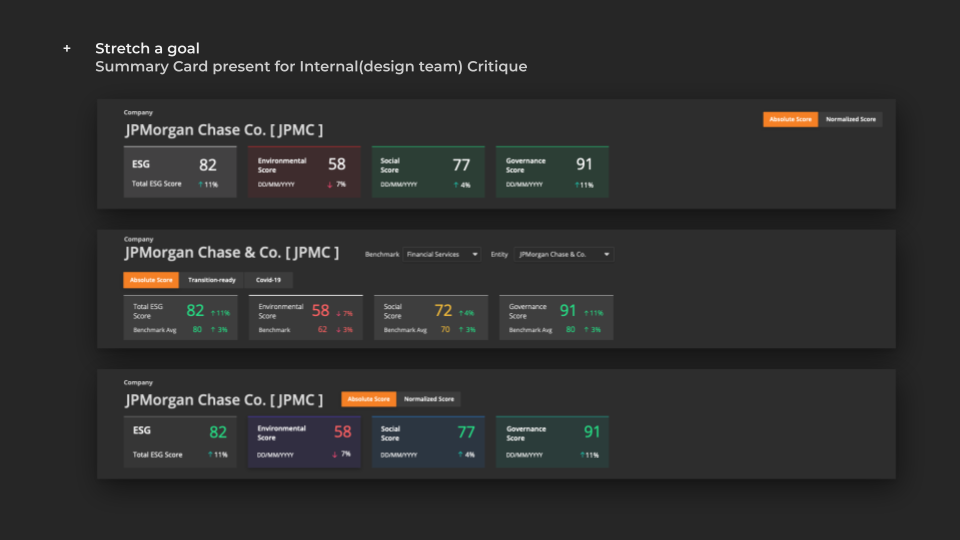Image resolution: width=960 pixels, height=540 pixels.
Task: Click the title JPMorgan Chase & Co. [ JPMC ]
Action: pos(231,252)
